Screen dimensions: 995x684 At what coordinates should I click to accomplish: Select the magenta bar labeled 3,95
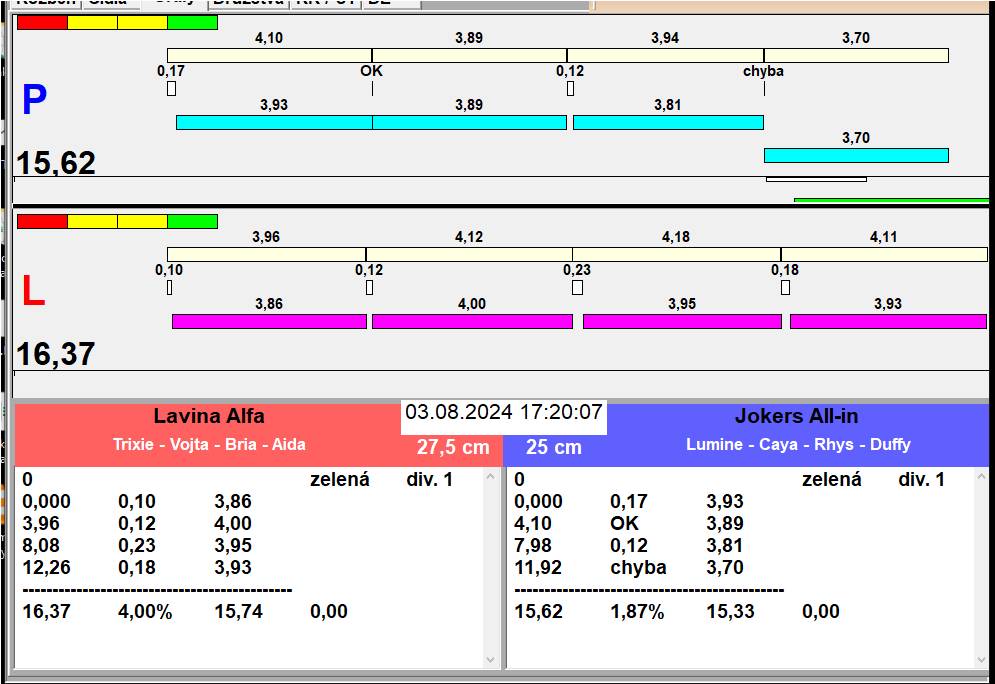coord(682,321)
